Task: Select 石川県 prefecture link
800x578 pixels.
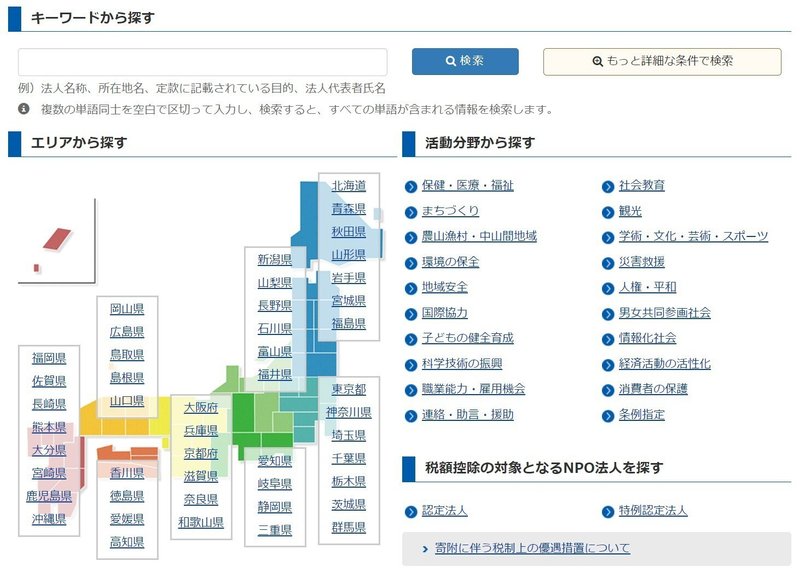Action: (x=275, y=329)
